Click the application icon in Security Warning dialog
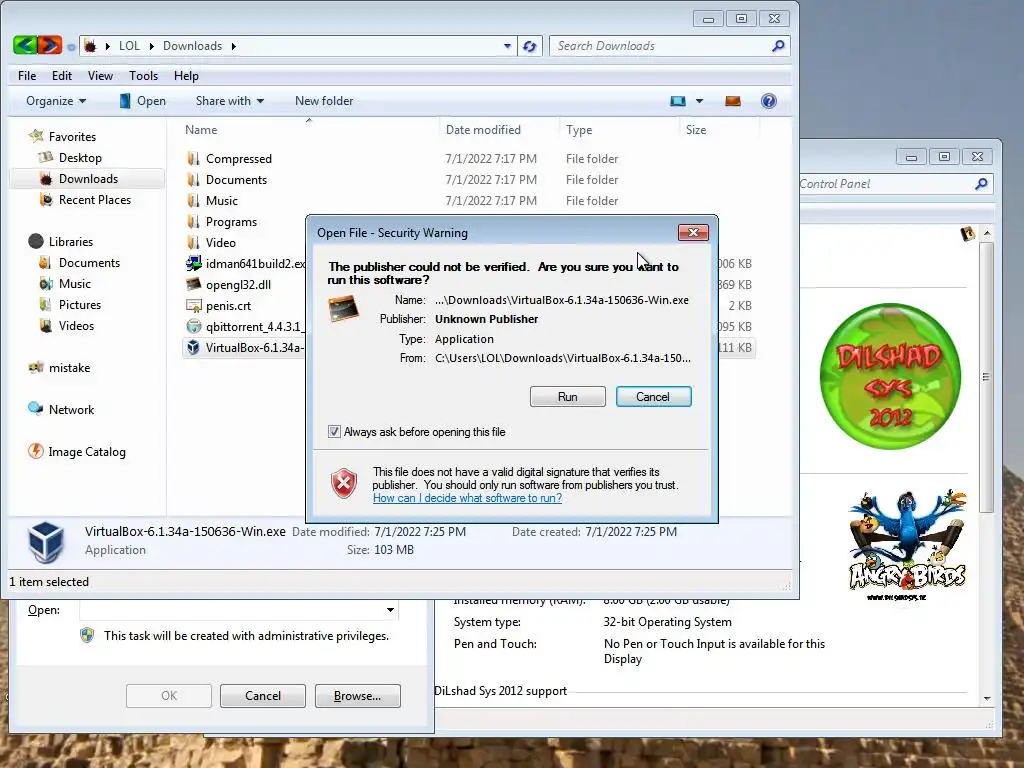Screen dimensions: 1024x768 [344, 308]
